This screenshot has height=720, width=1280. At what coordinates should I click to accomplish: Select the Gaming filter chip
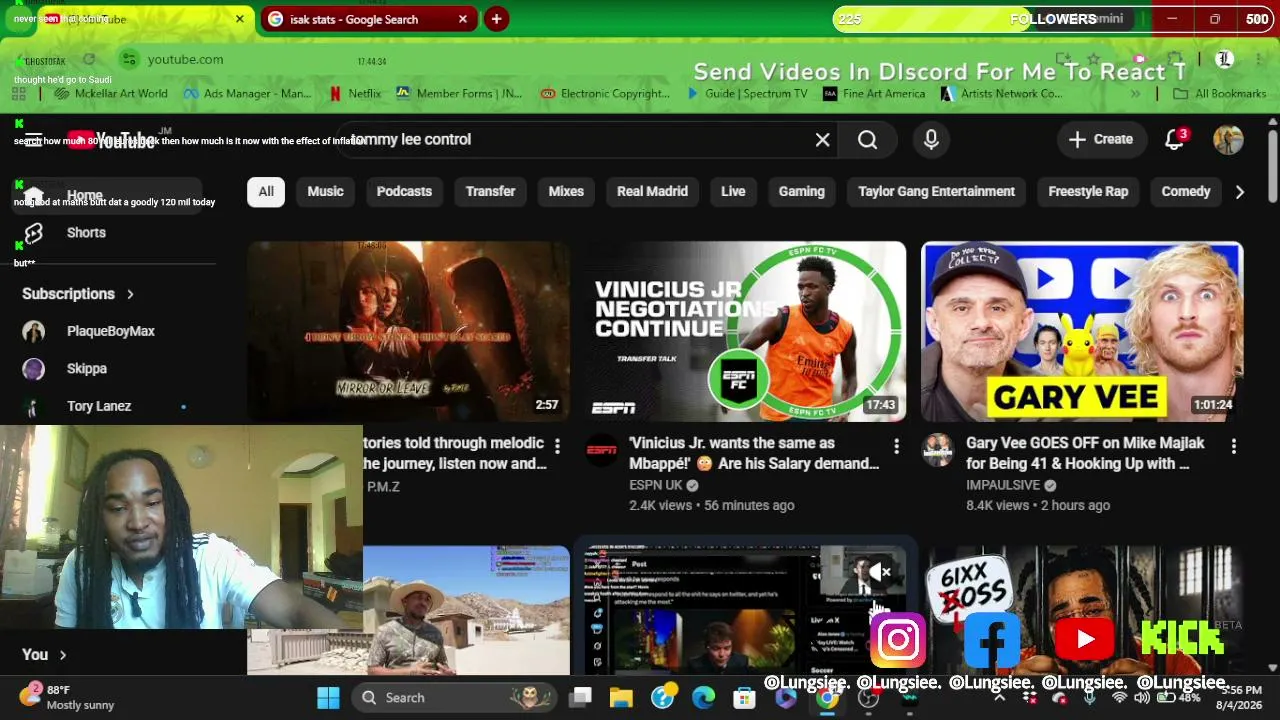pos(802,192)
